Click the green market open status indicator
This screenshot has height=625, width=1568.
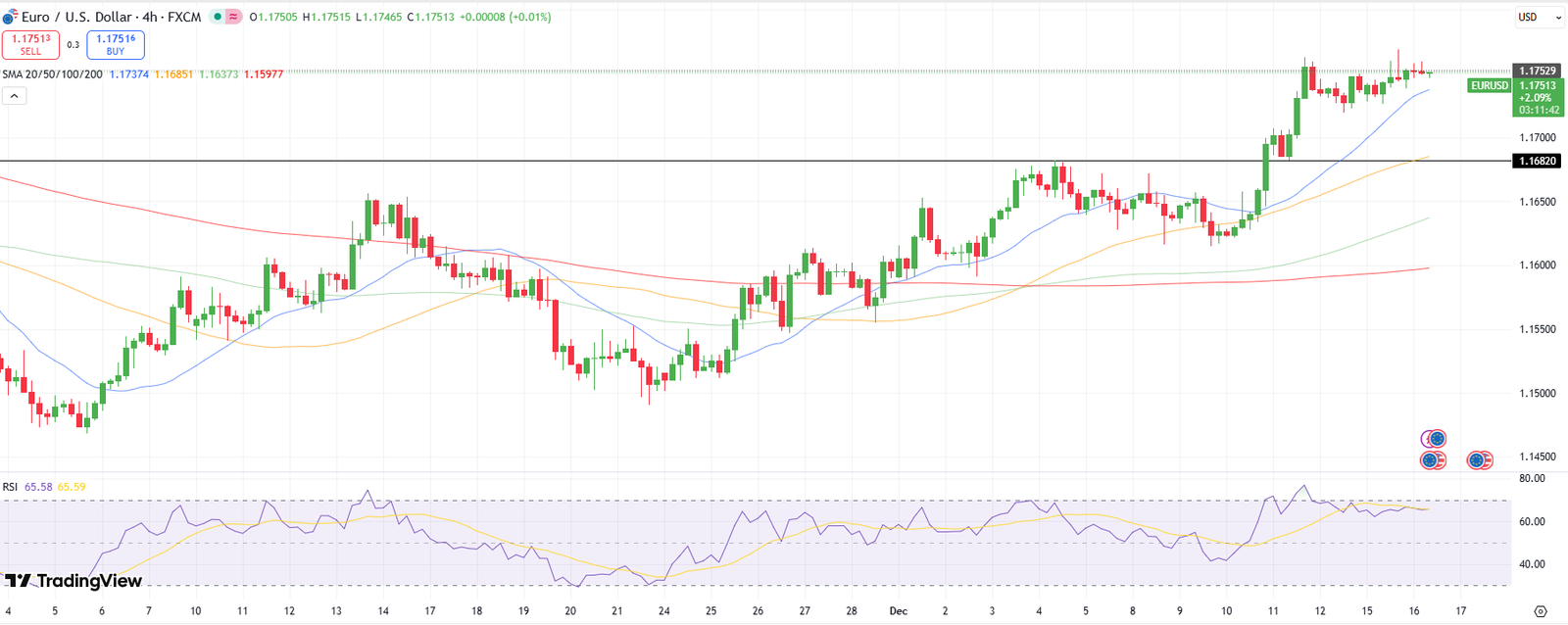[217, 18]
